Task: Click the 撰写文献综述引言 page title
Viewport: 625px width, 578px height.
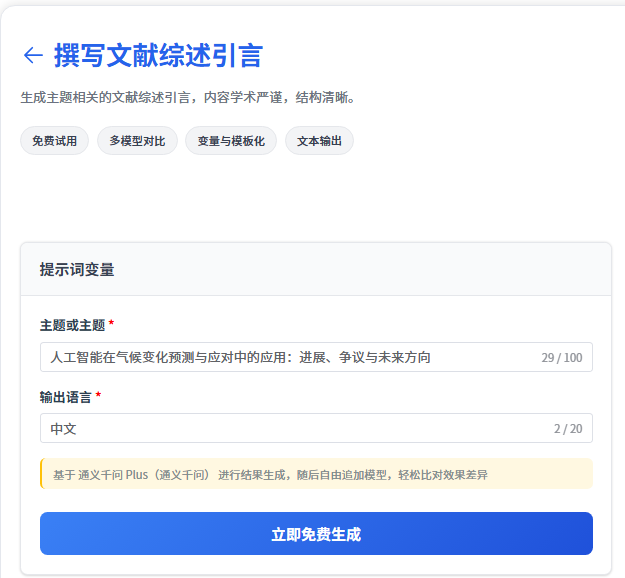Action: click(158, 55)
